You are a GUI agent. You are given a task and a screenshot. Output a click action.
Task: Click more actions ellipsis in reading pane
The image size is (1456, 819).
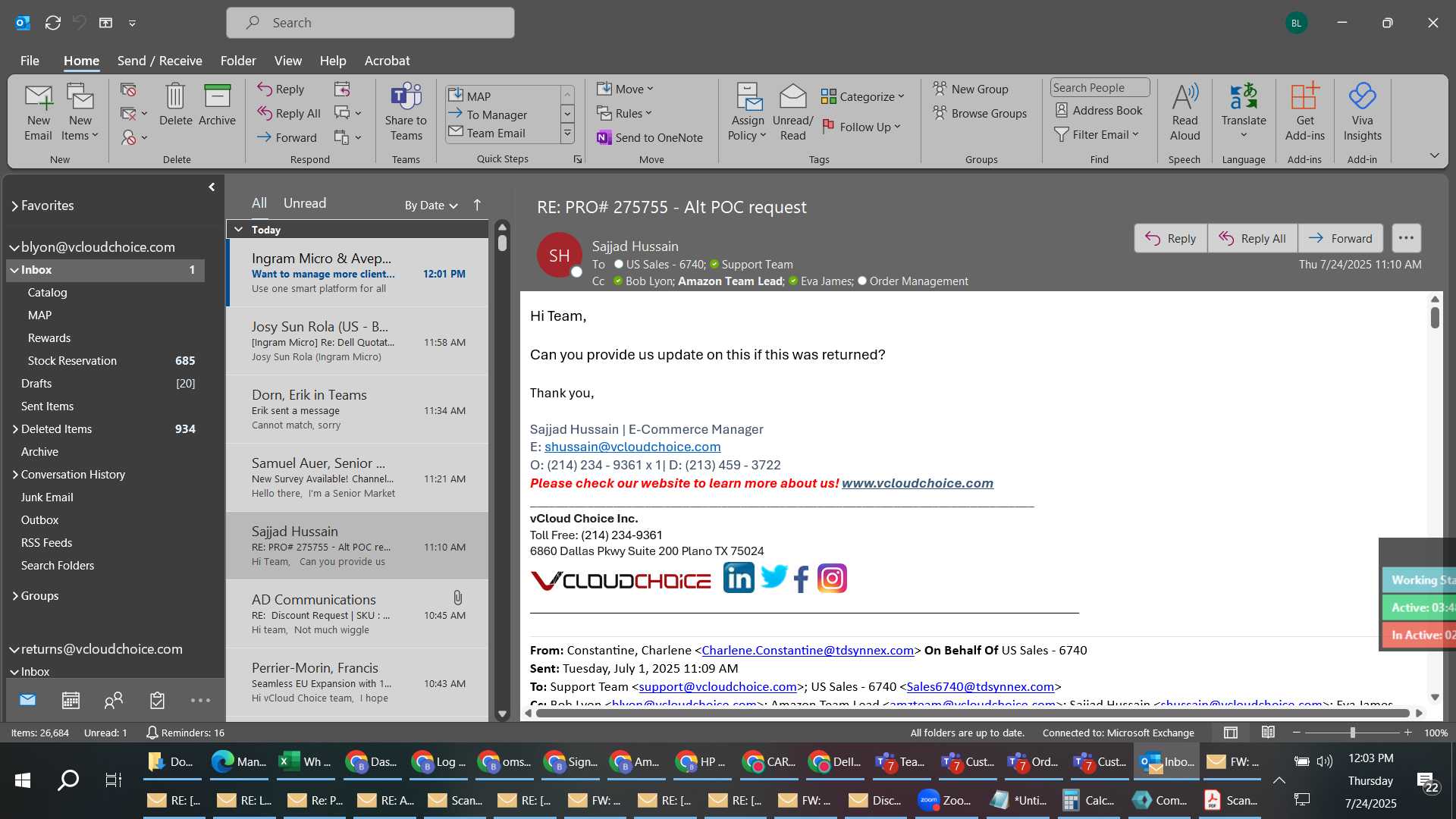click(1406, 238)
